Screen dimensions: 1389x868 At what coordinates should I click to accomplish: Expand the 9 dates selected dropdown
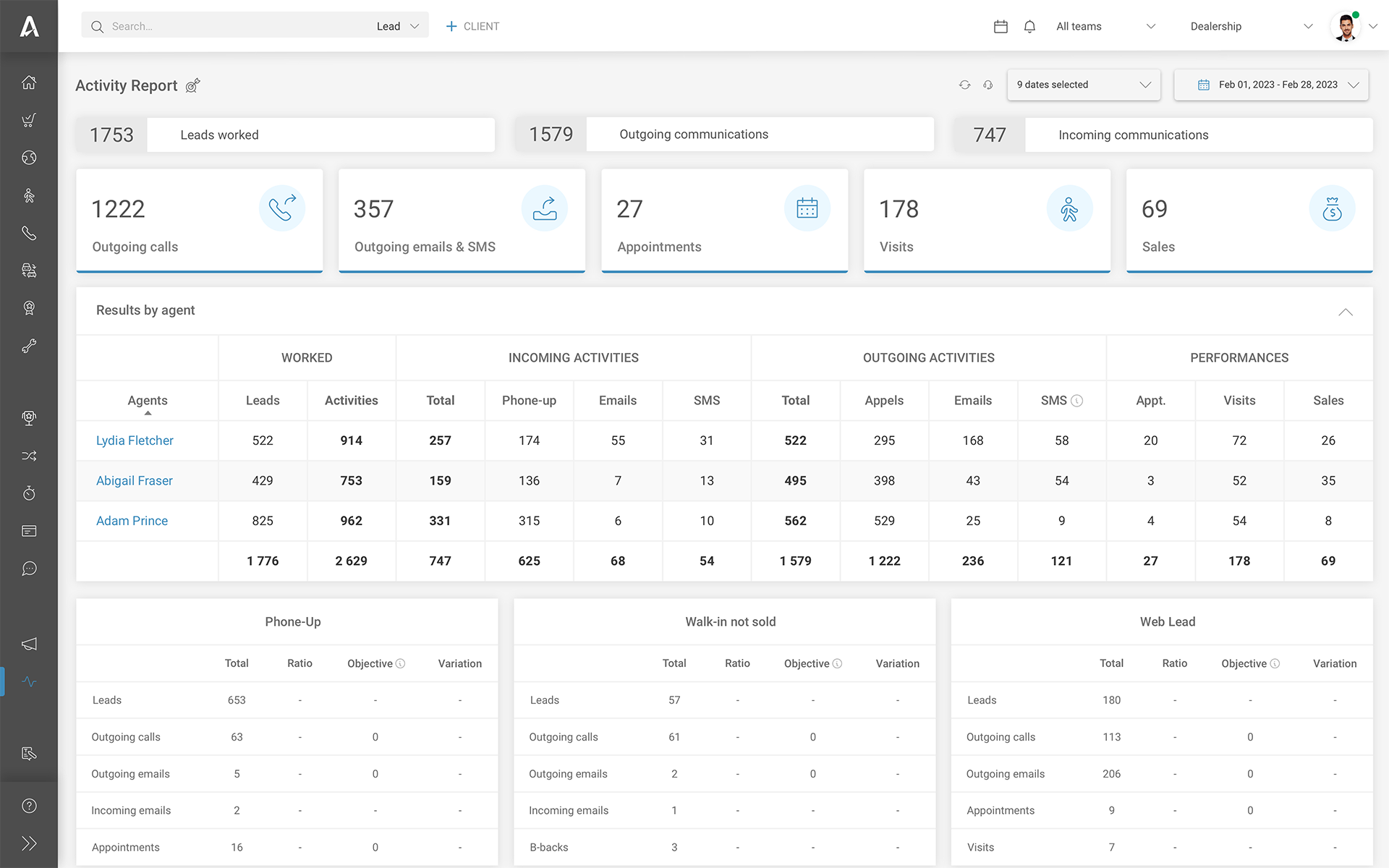click(x=1083, y=85)
